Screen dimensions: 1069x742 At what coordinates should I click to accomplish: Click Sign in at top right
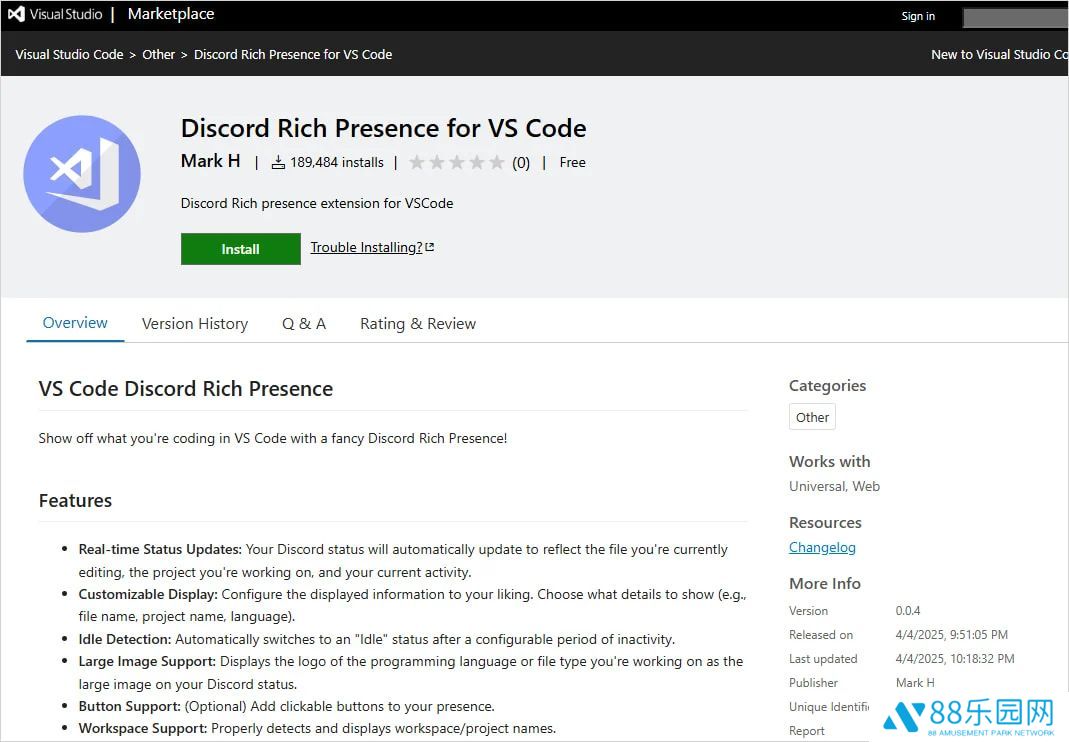tap(918, 16)
